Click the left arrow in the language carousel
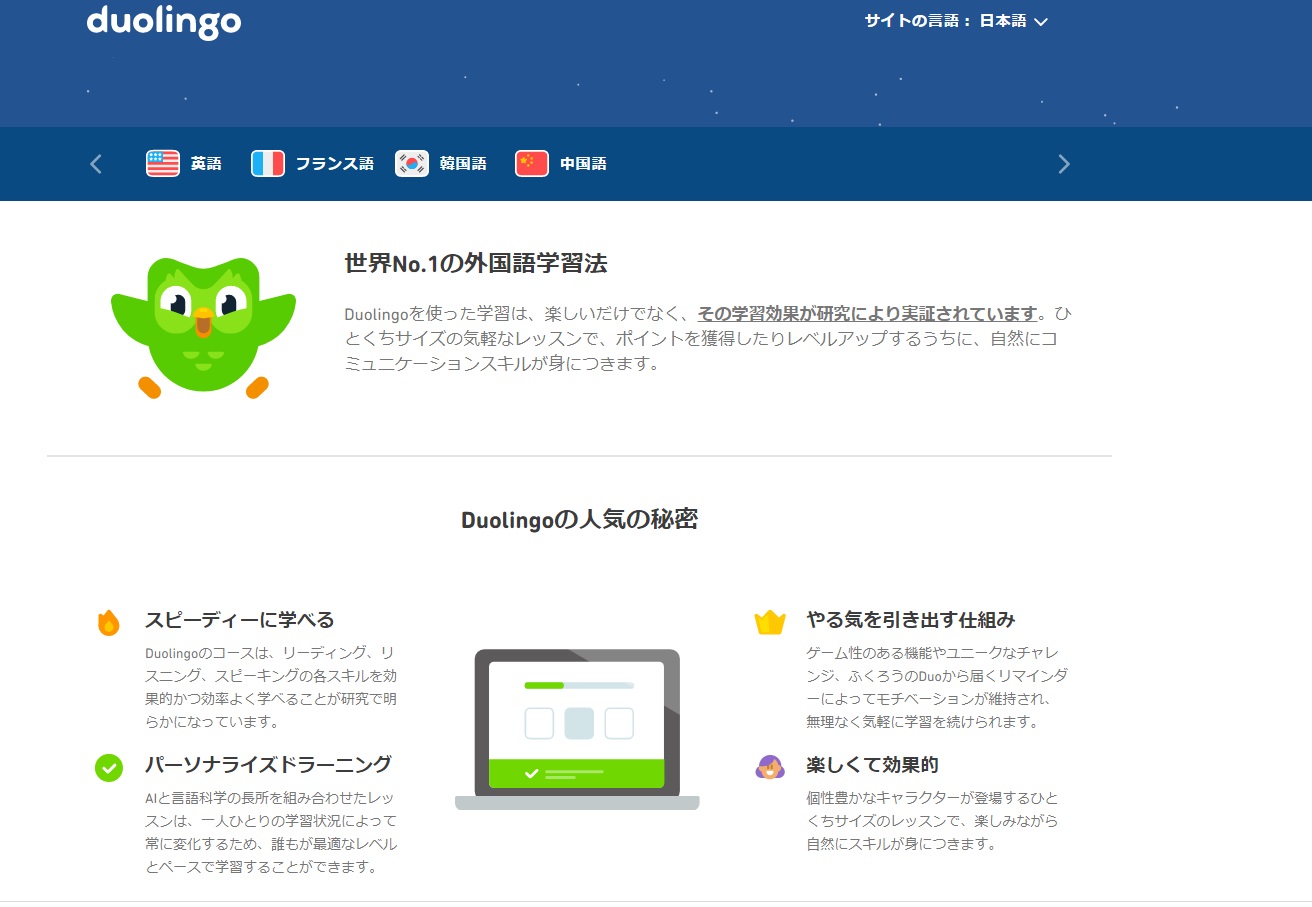The width and height of the screenshot is (1312, 907). coord(96,164)
